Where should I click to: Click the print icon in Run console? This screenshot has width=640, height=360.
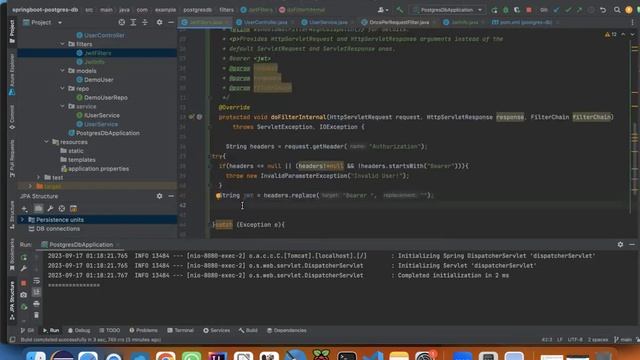tap(36, 304)
